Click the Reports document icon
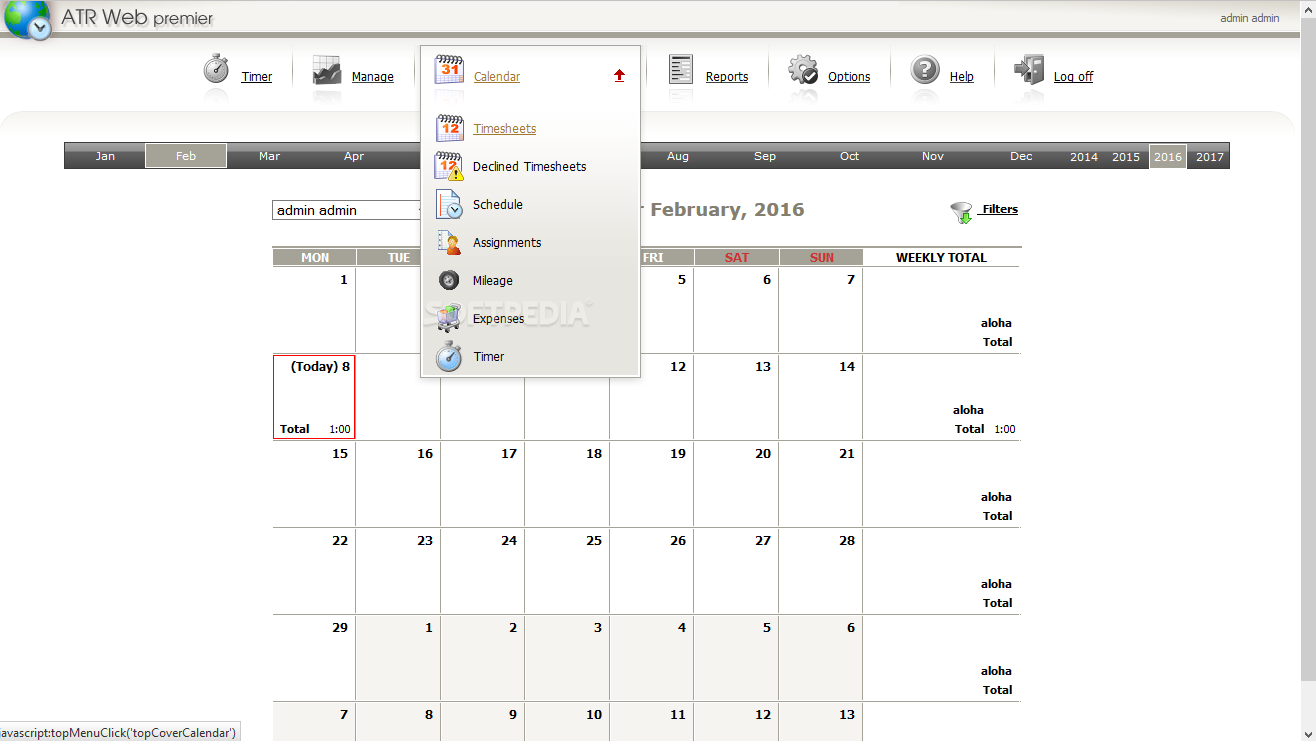 click(681, 70)
